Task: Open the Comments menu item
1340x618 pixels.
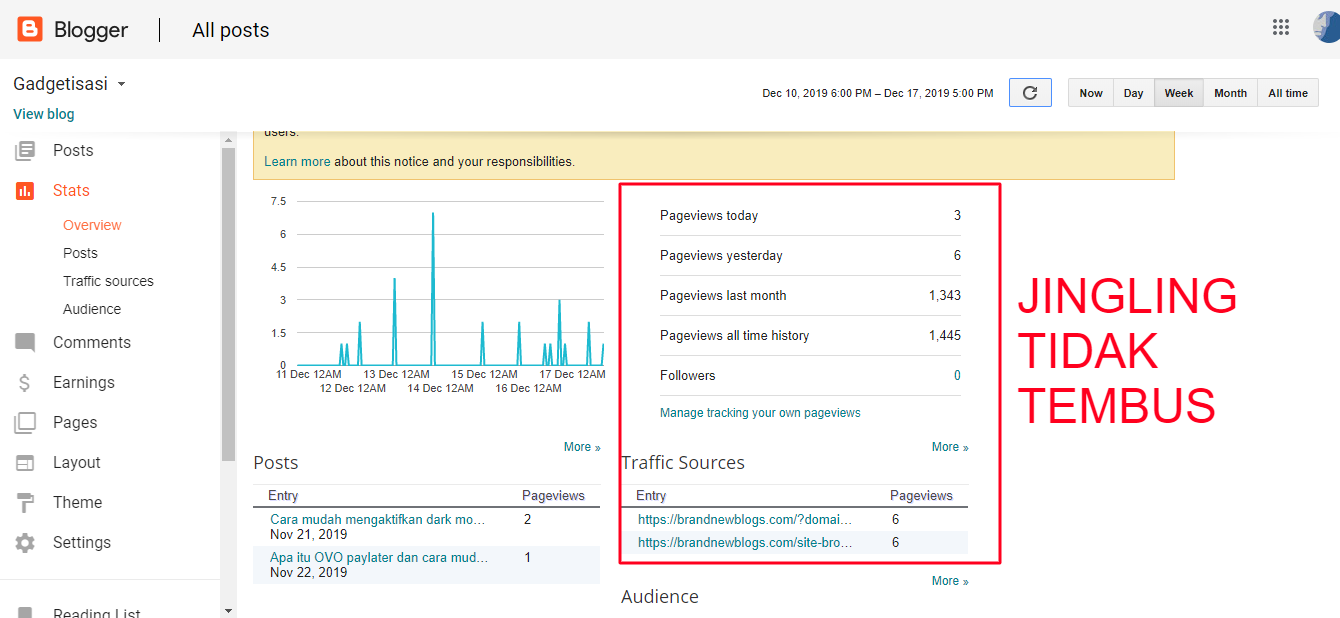Action: 92,343
